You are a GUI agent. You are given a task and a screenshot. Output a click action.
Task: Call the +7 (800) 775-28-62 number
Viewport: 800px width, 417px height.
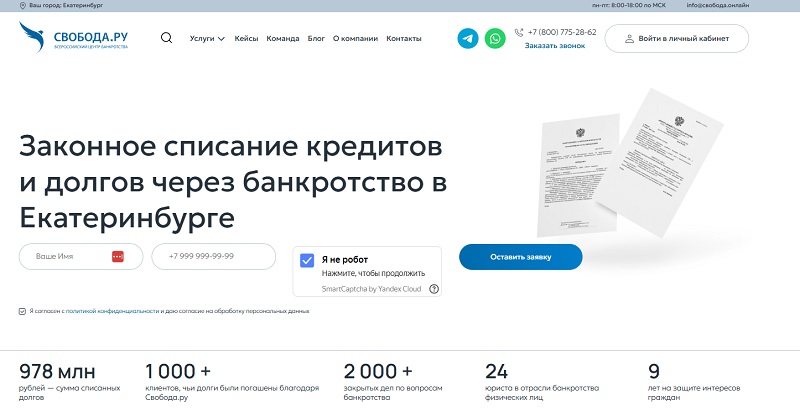pyautogui.click(x=562, y=32)
